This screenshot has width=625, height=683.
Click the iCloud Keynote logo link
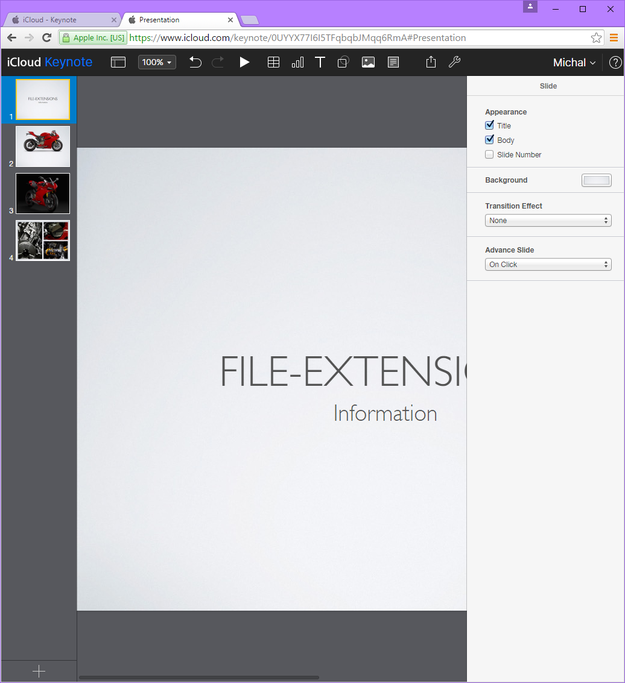[50, 62]
